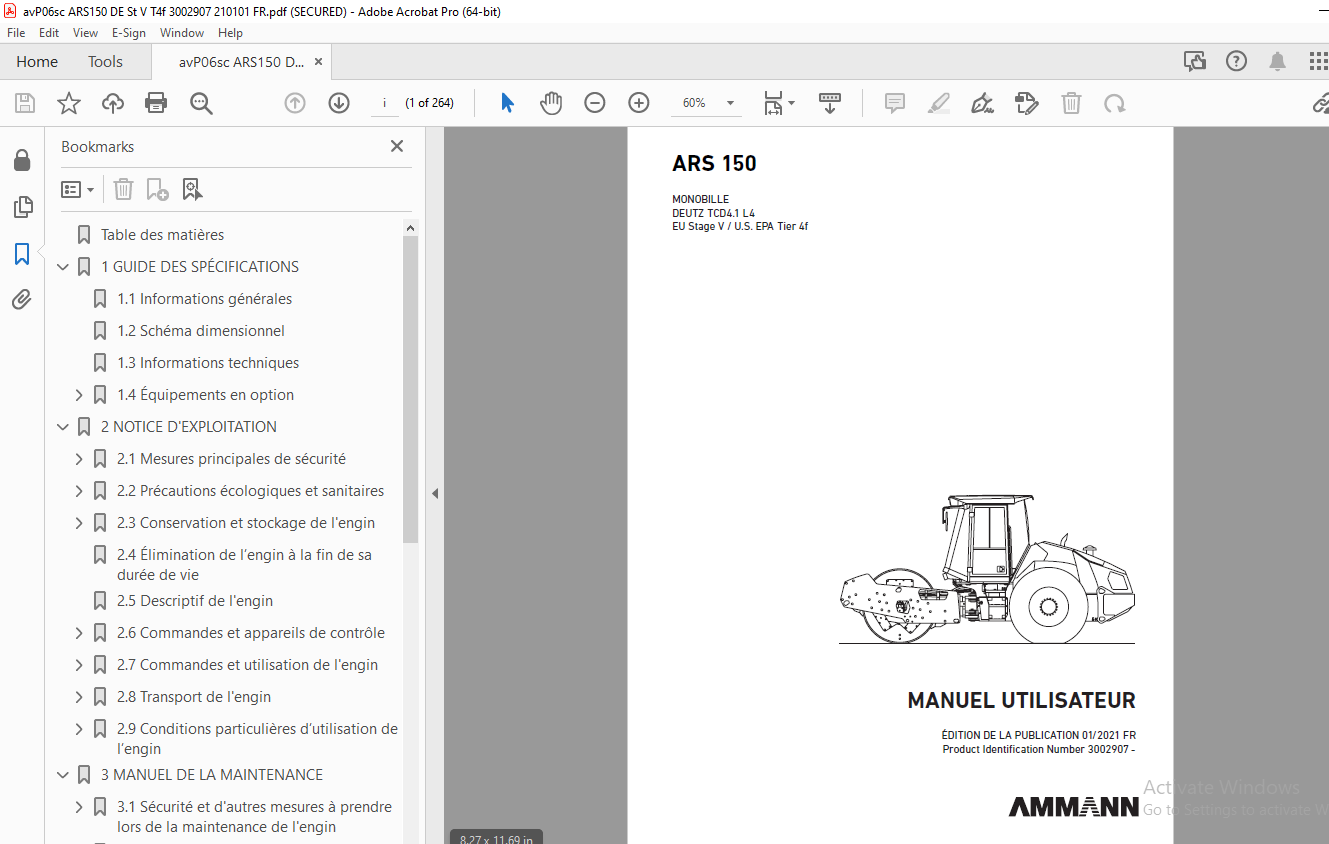Open Page Thumbnails panel

(22, 207)
